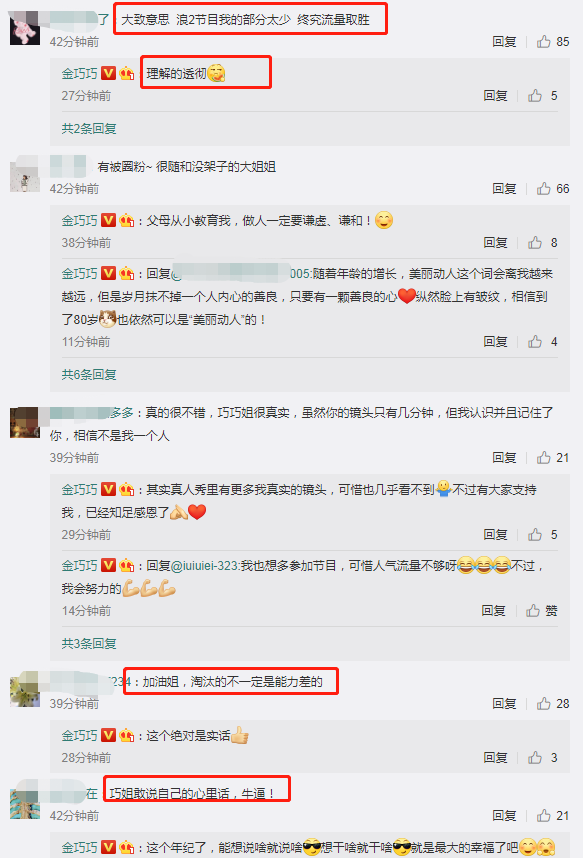Like the comment with 85 likes
The width and height of the screenshot is (583, 858).
click(544, 42)
